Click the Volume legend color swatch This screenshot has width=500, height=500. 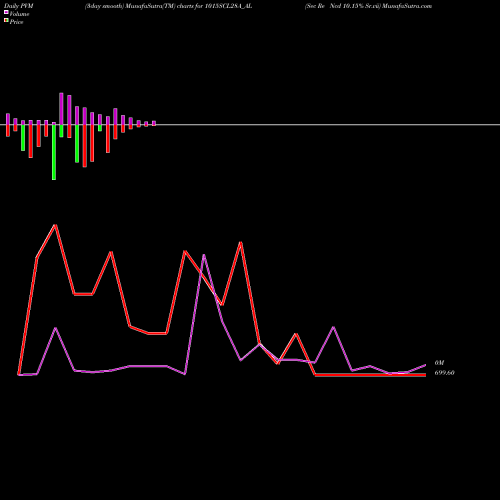coord(6,12)
